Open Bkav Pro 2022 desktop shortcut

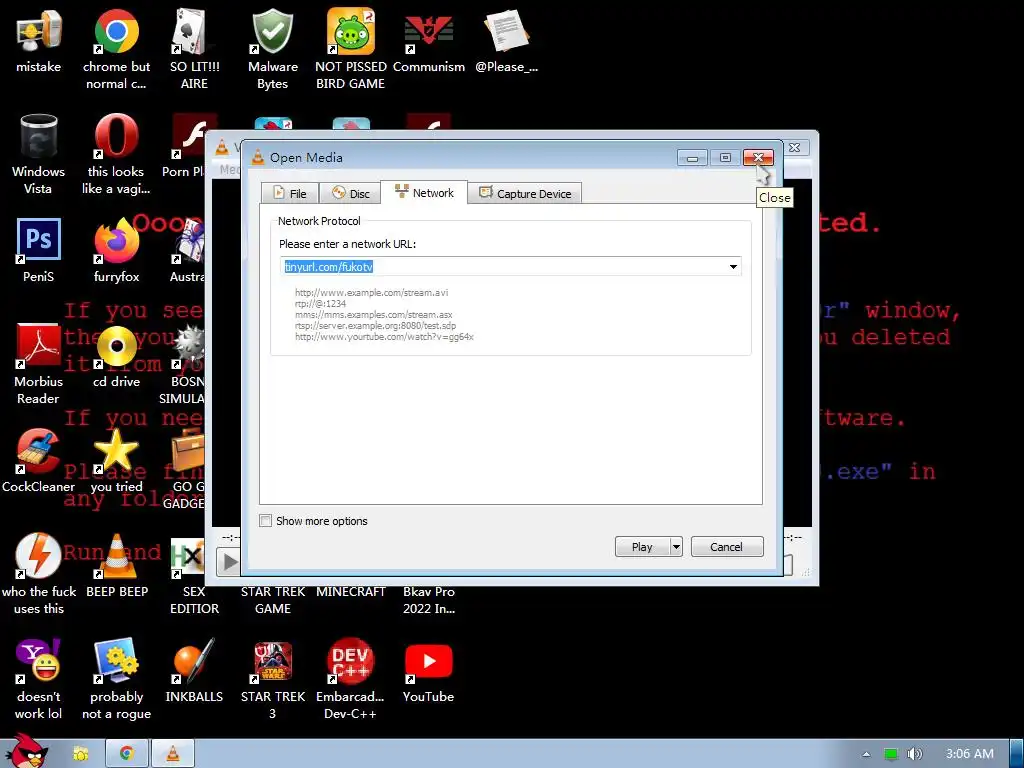coord(429,600)
